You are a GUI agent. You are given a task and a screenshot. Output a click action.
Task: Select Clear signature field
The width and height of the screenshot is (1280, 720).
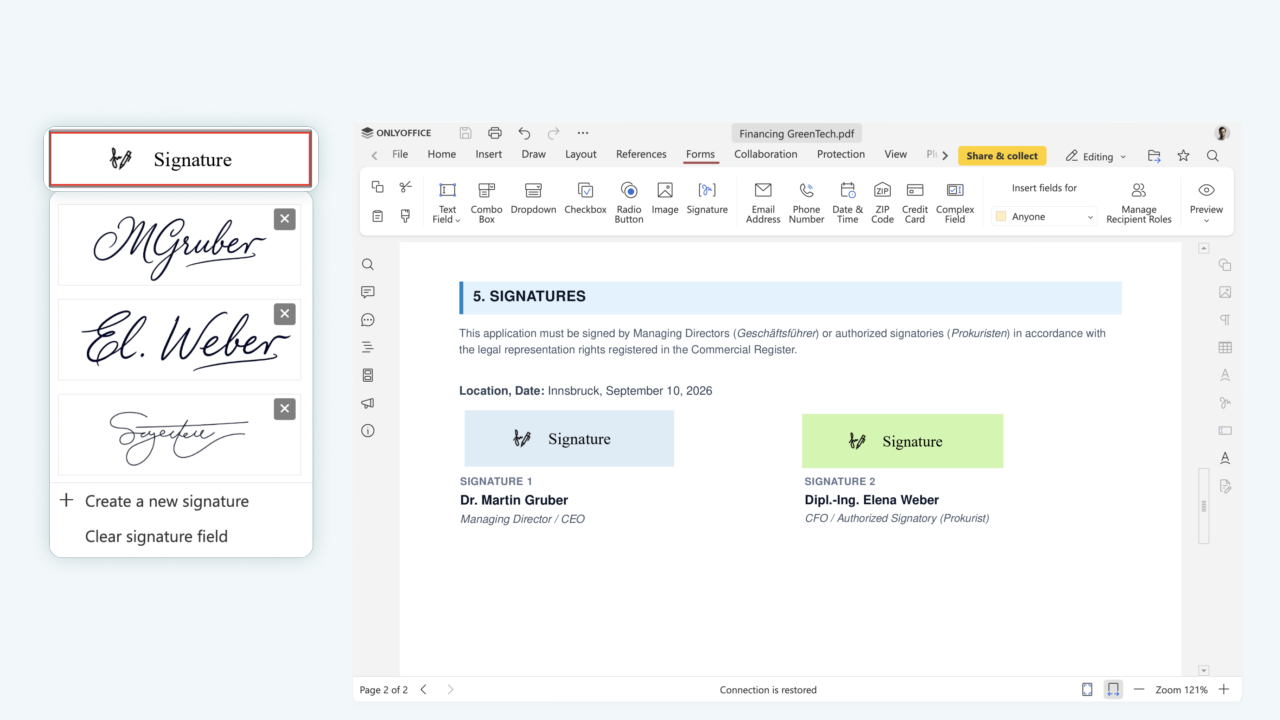coord(156,536)
